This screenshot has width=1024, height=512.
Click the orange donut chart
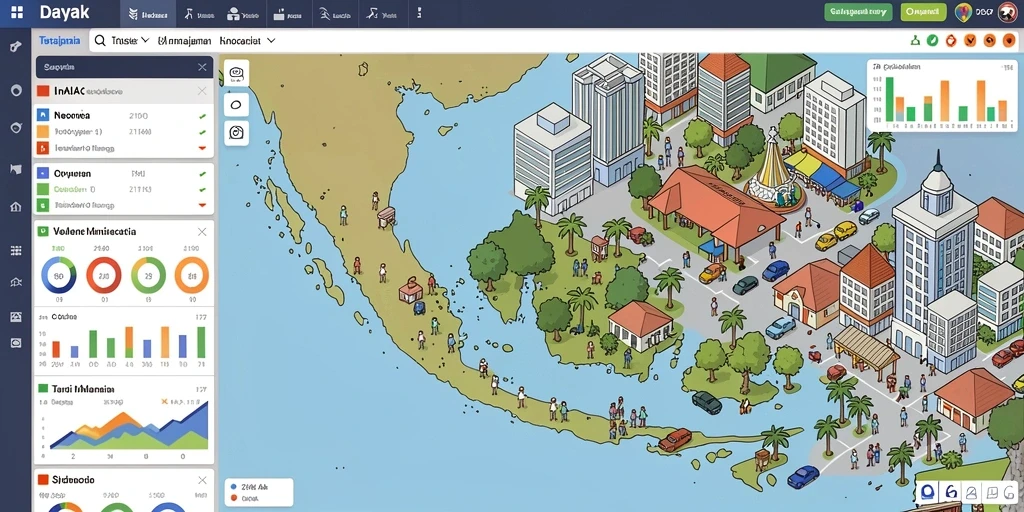(192, 275)
